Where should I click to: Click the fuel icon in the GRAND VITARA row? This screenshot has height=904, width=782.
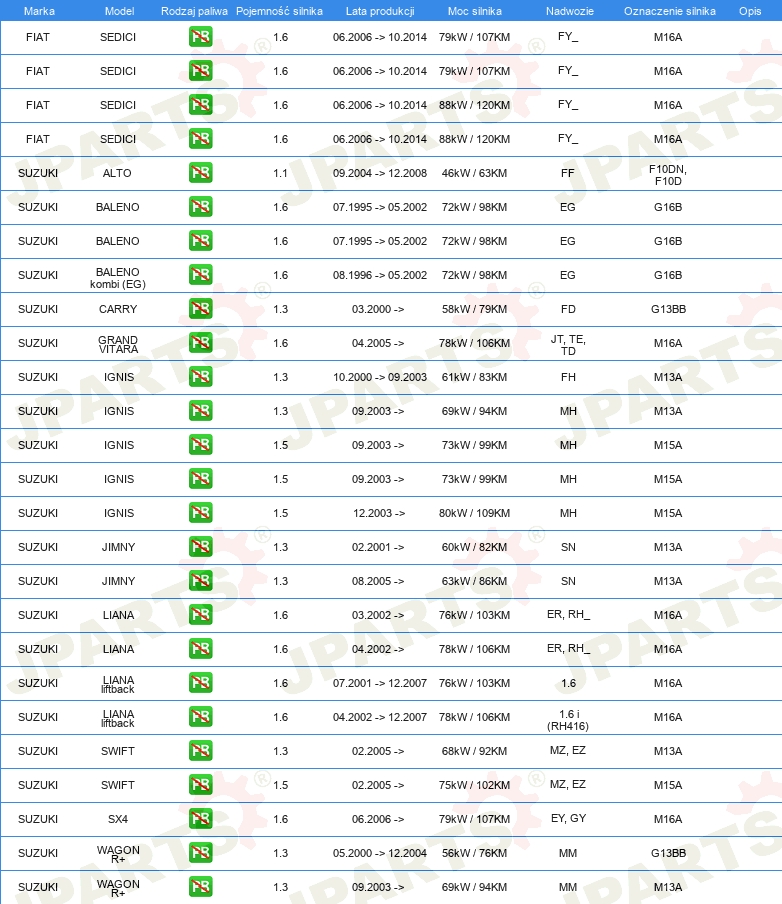201,342
